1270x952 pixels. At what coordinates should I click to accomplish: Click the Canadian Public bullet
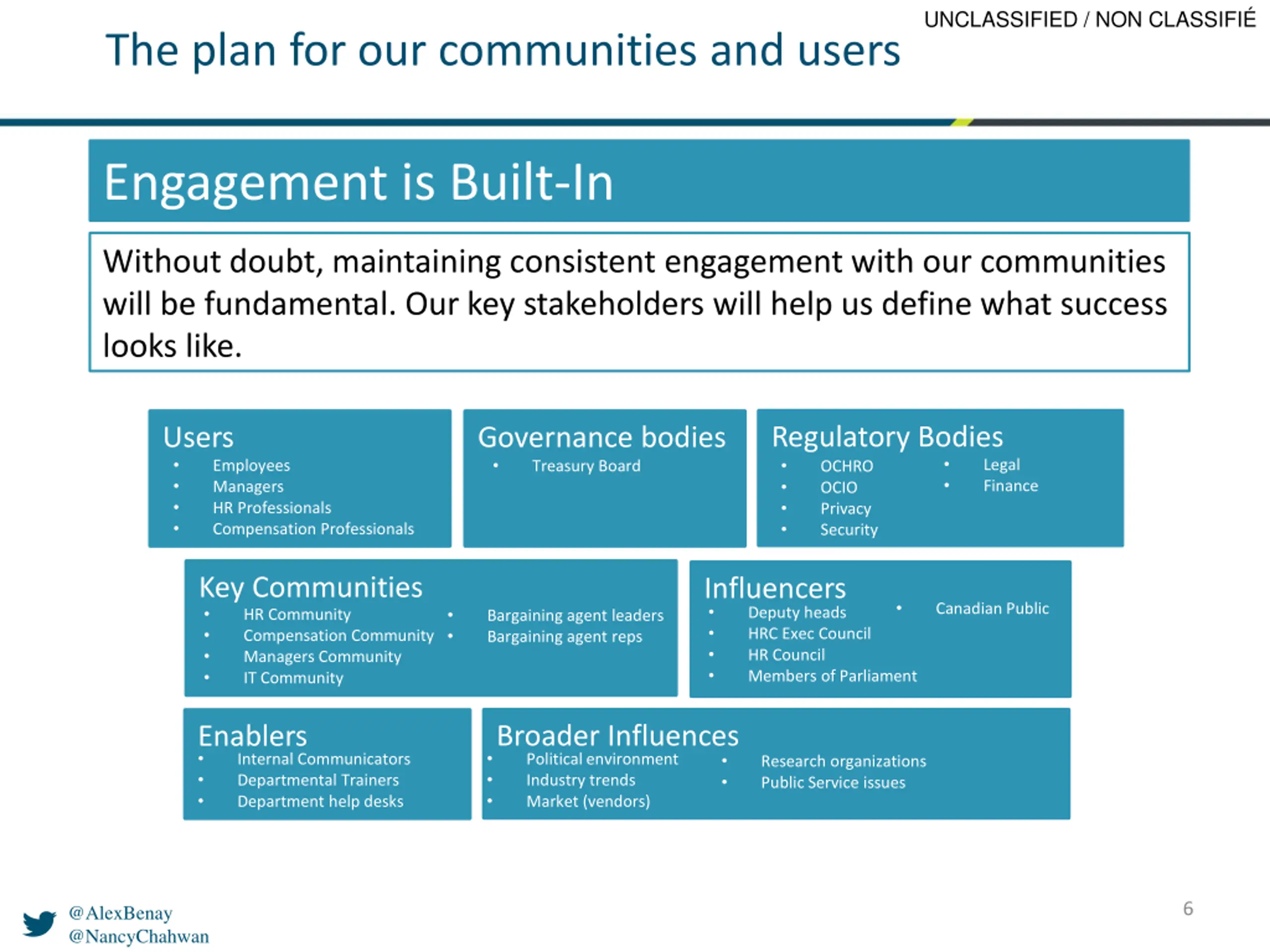[x=992, y=608]
